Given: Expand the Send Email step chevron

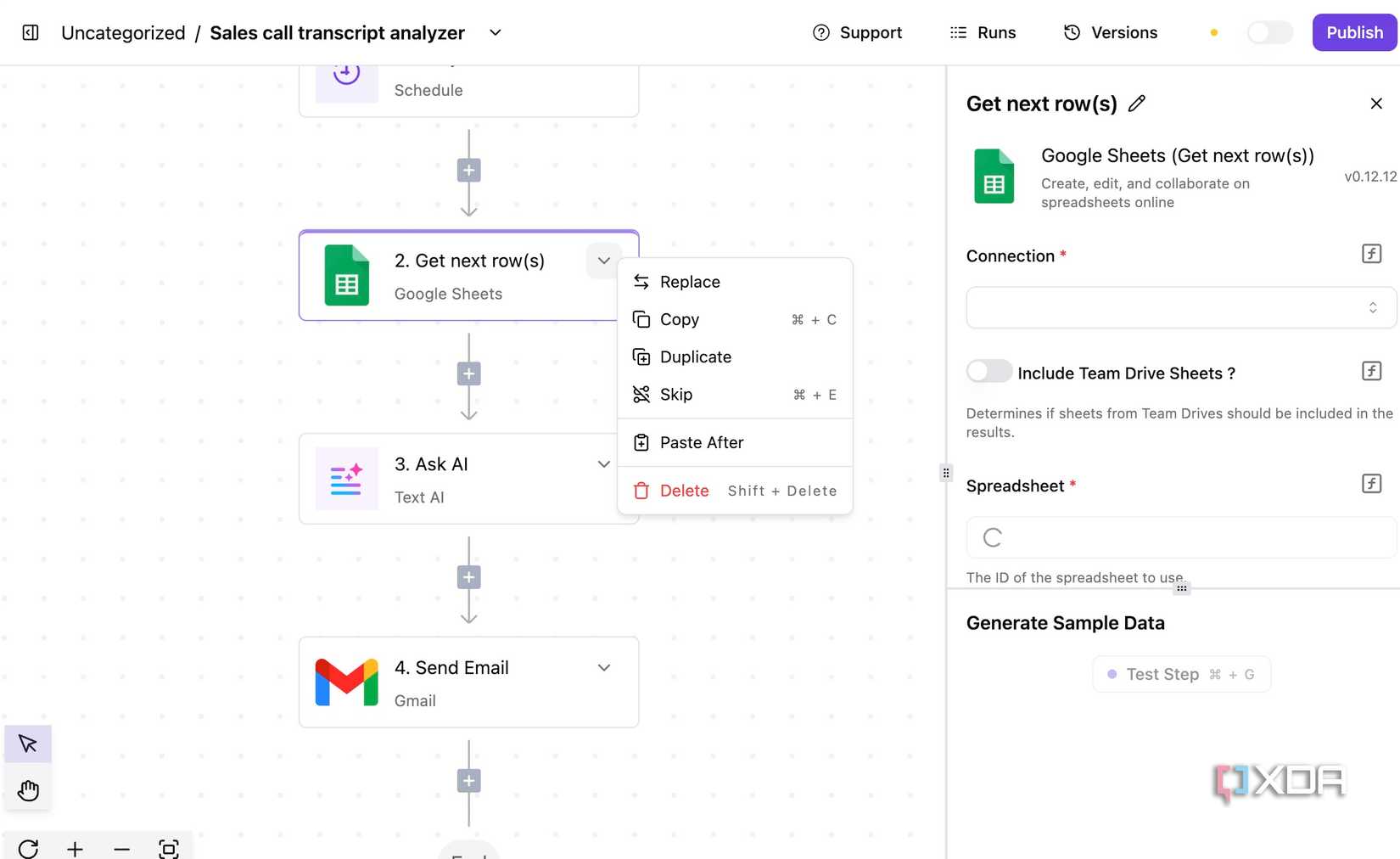Looking at the screenshot, I should click(604, 667).
